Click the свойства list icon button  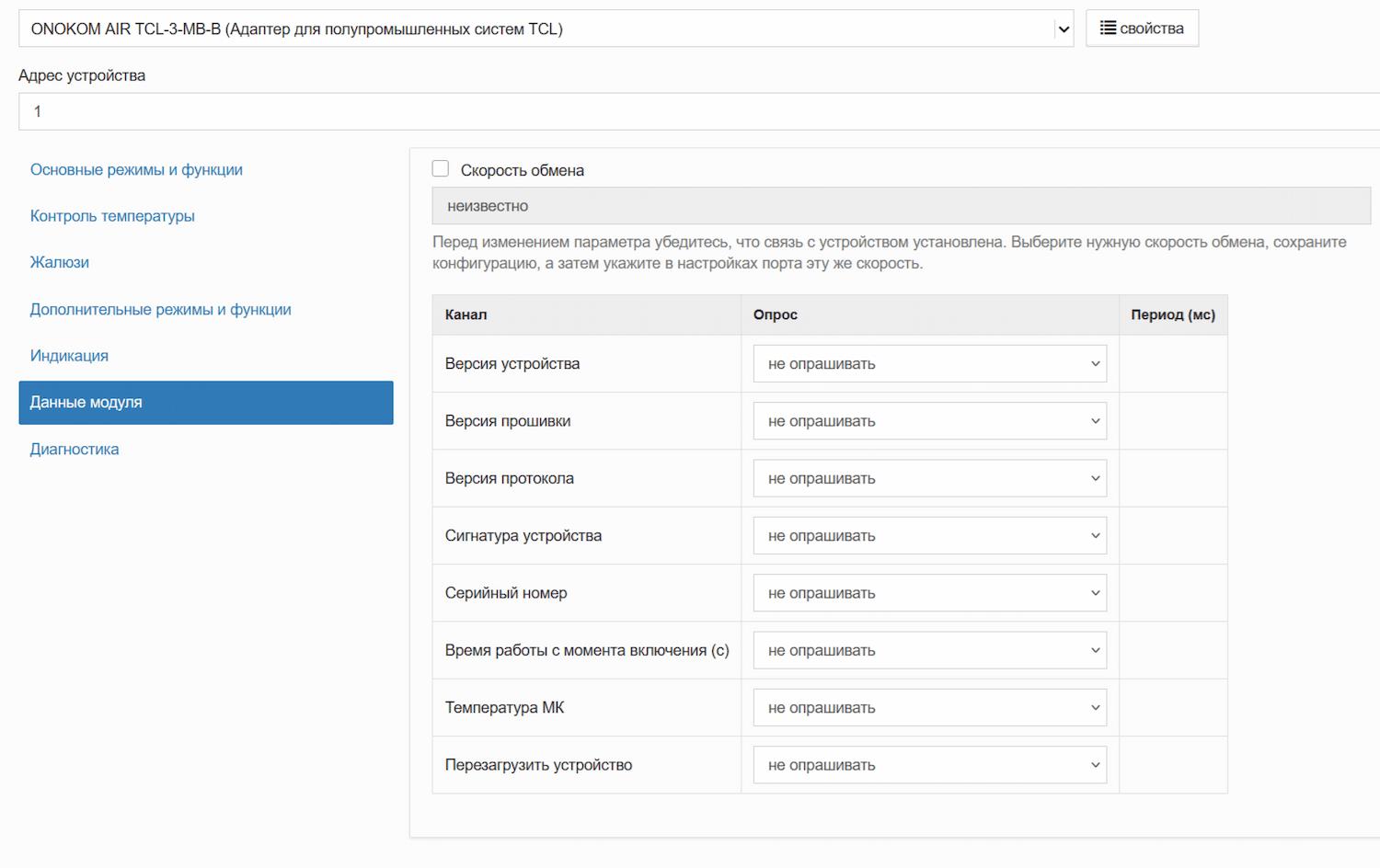point(1142,29)
